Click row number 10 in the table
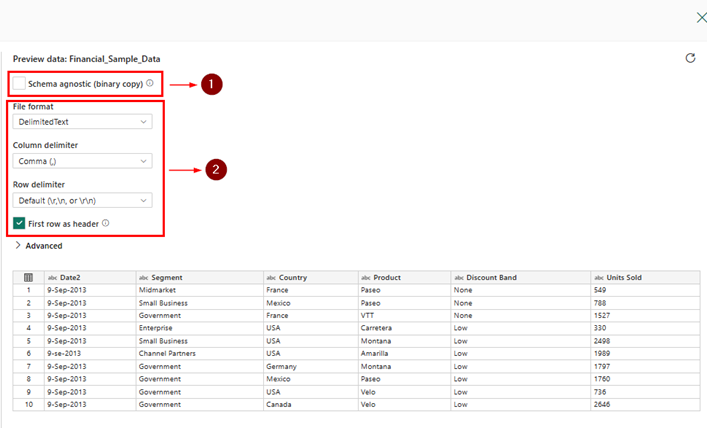This screenshot has height=428, width=707. tap(29, 405)
